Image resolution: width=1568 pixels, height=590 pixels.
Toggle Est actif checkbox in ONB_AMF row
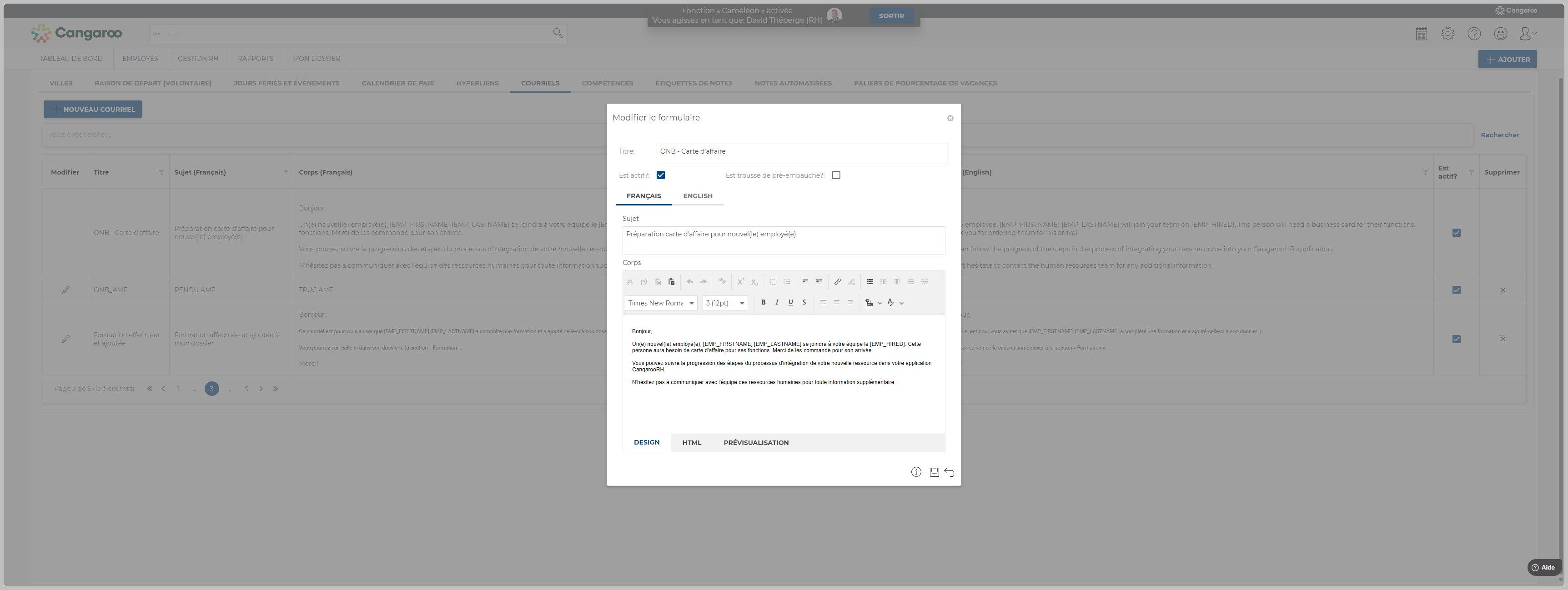pos(1456,290)
